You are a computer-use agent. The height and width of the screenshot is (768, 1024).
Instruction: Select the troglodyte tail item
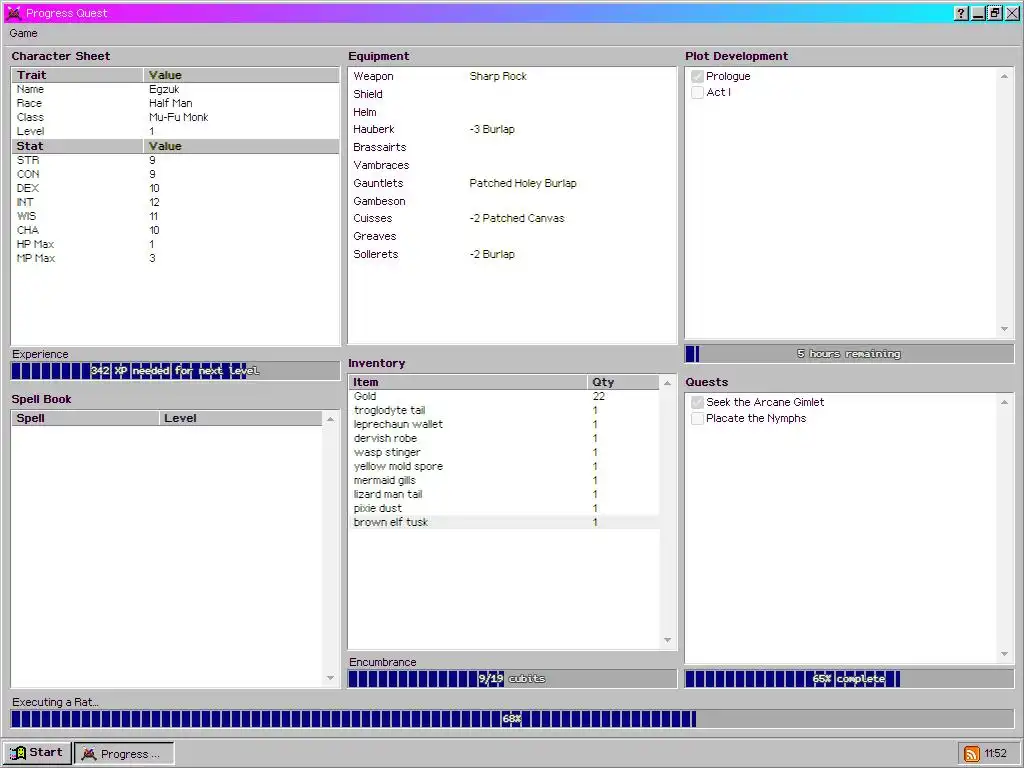click(504, 411)
